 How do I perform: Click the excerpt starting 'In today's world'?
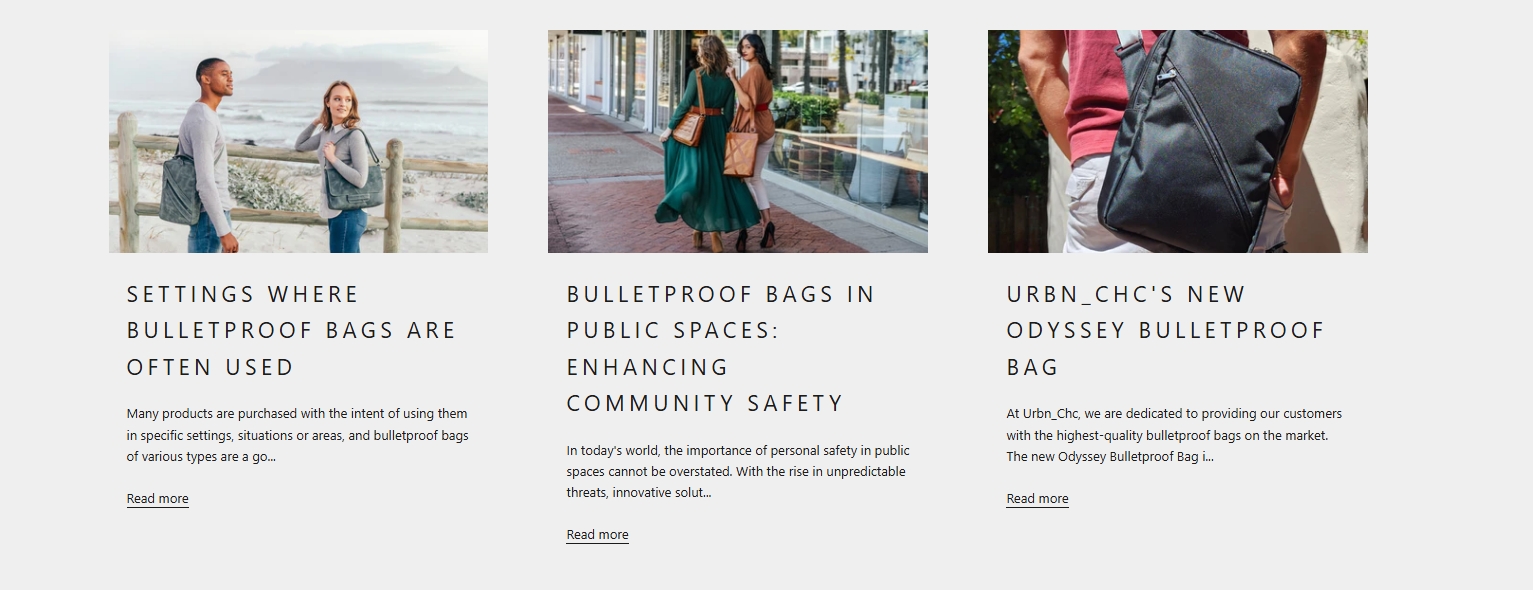[738, 471]
